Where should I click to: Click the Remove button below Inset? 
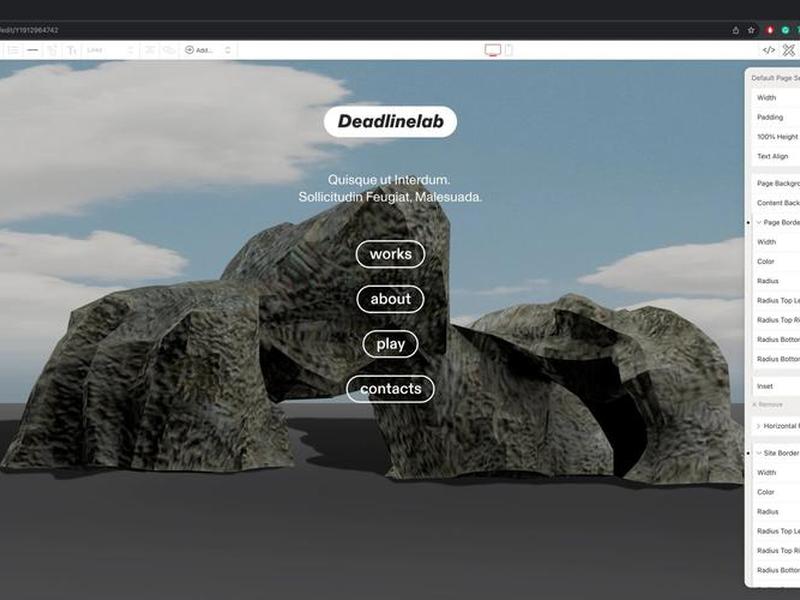(x=767, y=405)
